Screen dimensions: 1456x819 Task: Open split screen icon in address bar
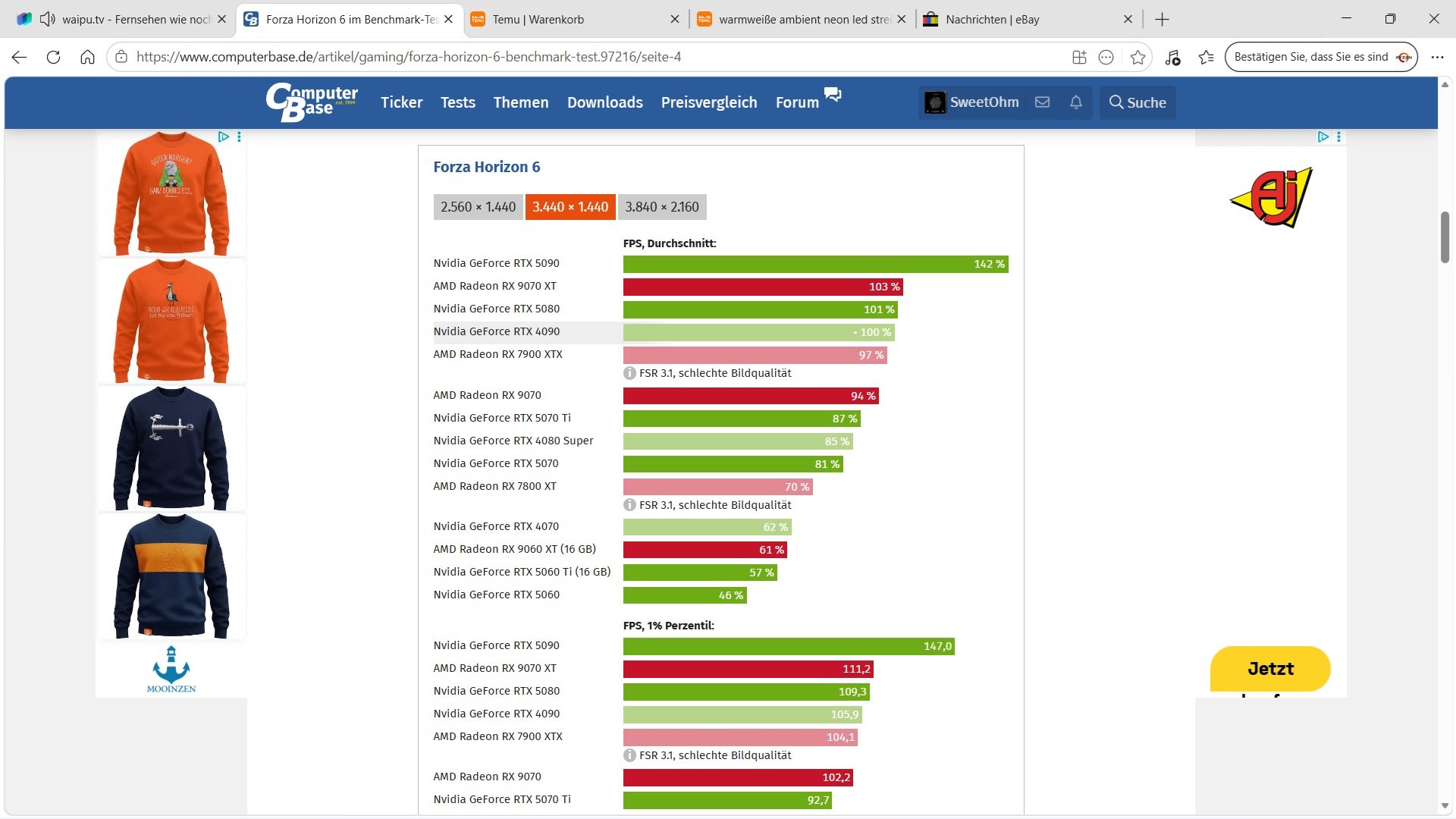[1079, 57]
